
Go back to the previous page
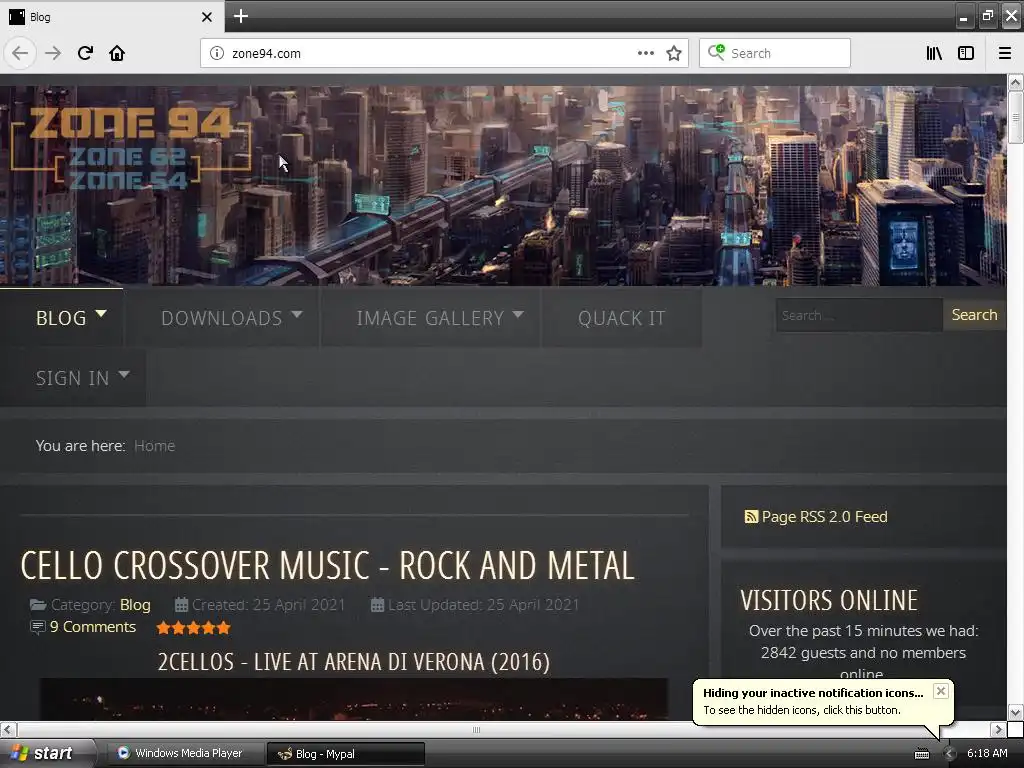20,53
